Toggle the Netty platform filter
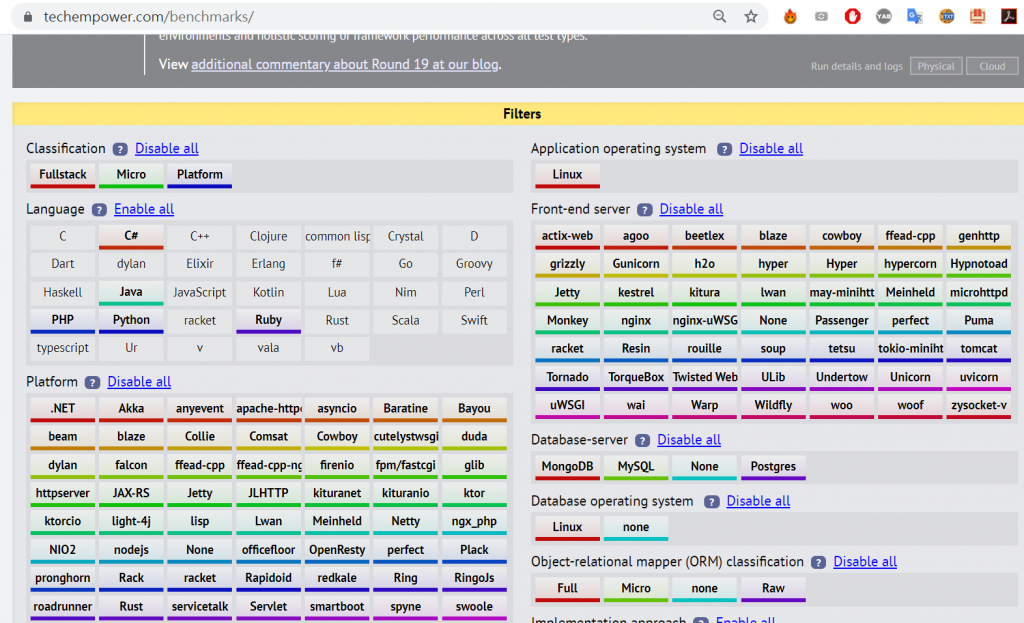This screenshot has height=623, width=1024. (x=406, y=522)
